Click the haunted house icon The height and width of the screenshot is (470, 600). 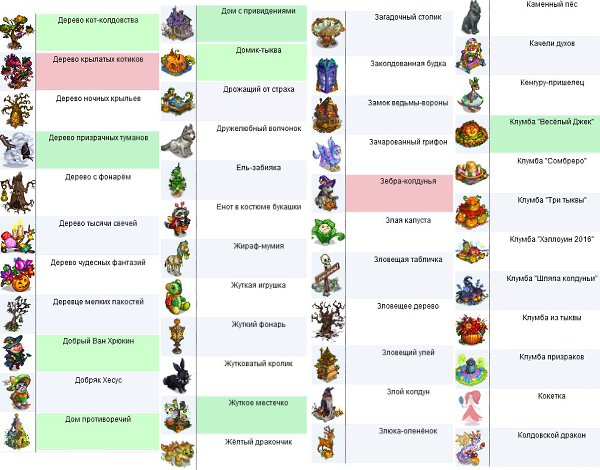click(x=178, y=24)
